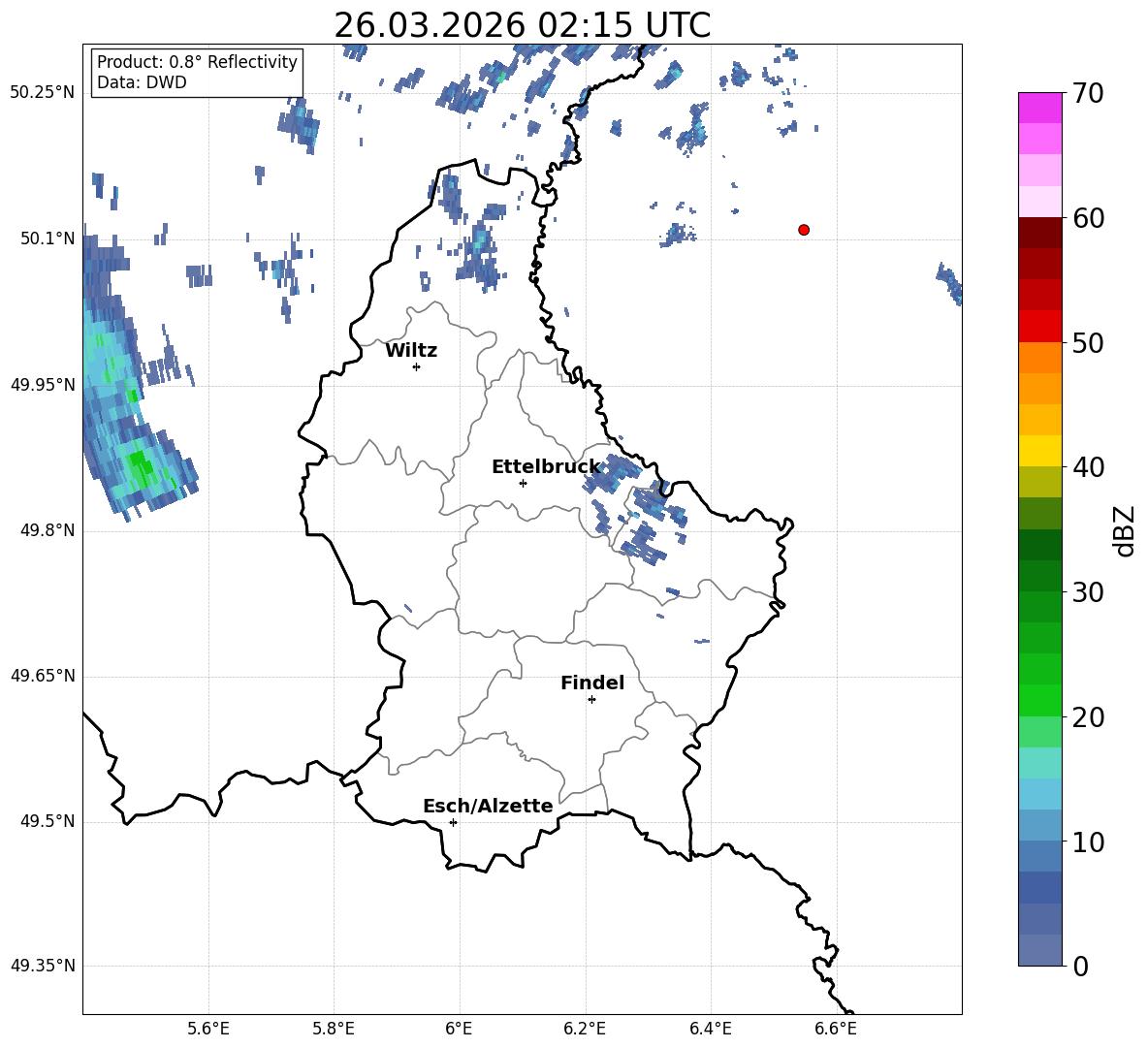This screenshot has width=1148, height=1048.
Task: Click the 49.95°N latitude label
Action: click(43, 384)
